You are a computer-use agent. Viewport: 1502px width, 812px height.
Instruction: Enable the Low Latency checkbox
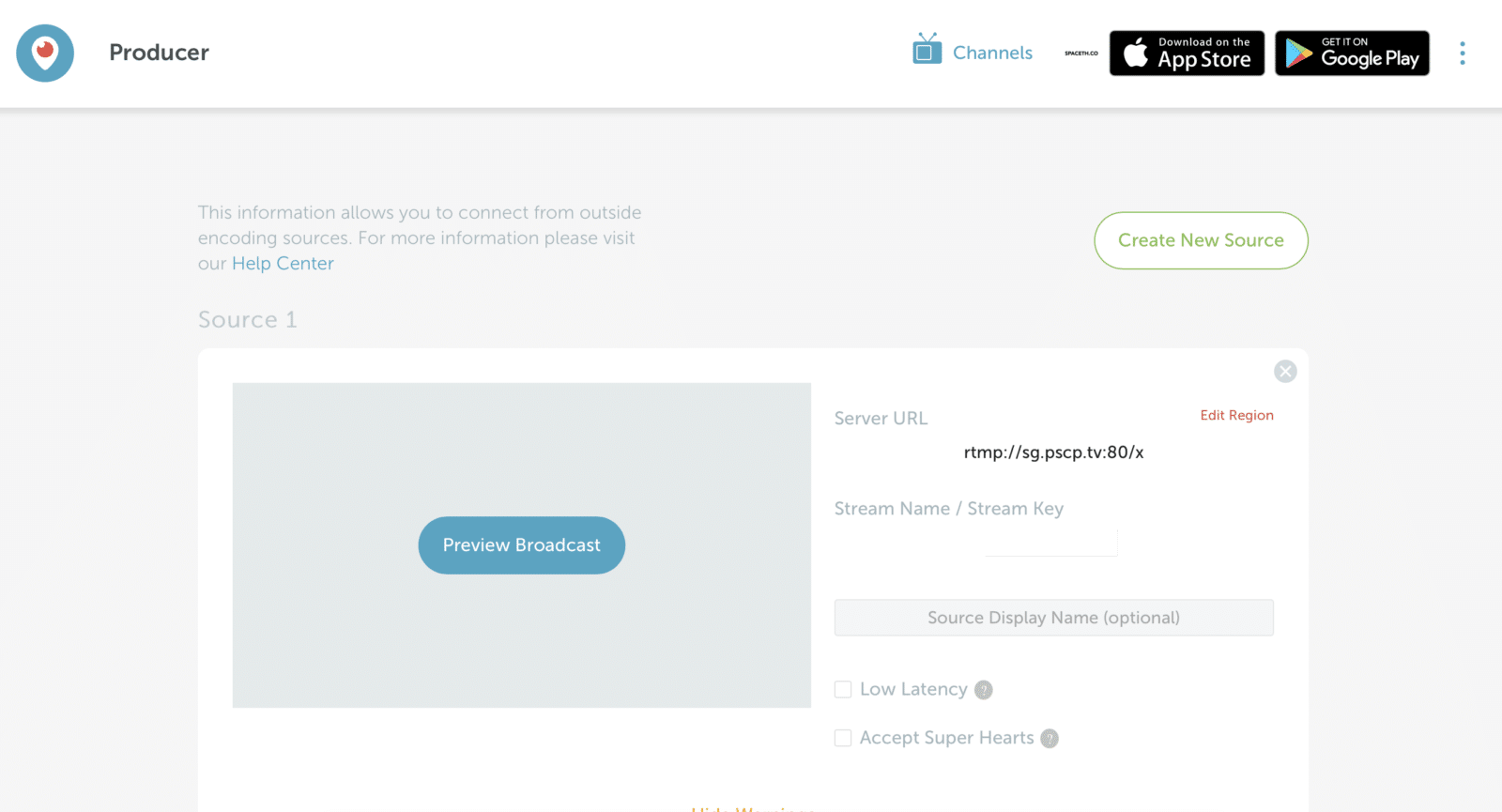click(x=843, y=690)
